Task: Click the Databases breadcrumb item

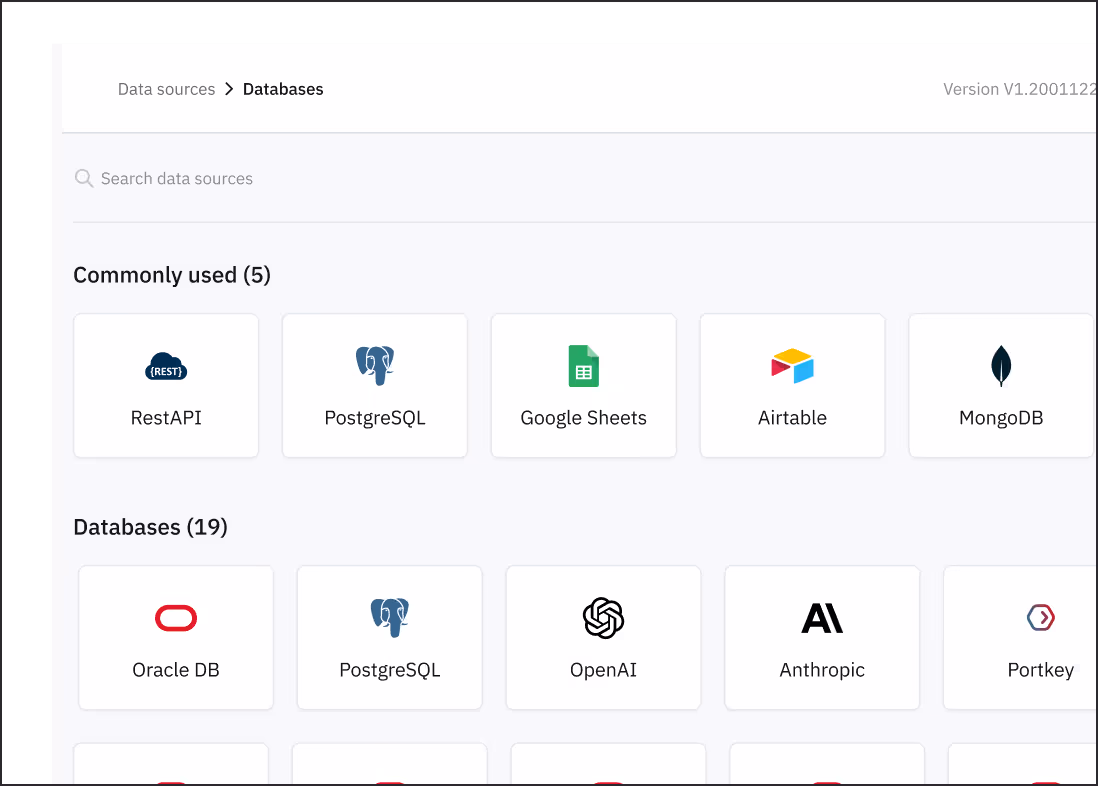Action: coord(283,89)
